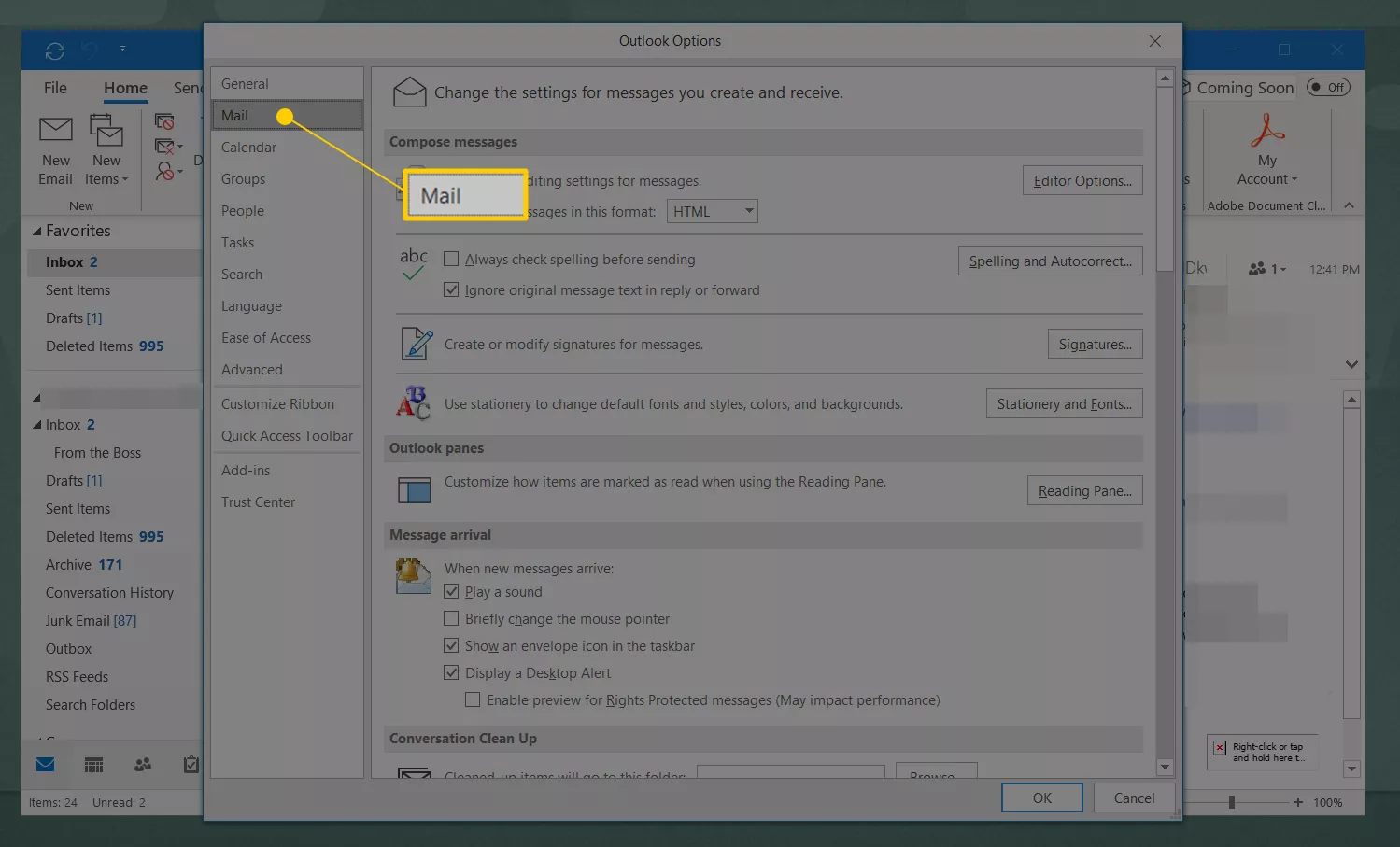Uncheck Show an envelope icon in taskbar
Viewport: 1400px width, 847px height.
(x=451, y=645)
